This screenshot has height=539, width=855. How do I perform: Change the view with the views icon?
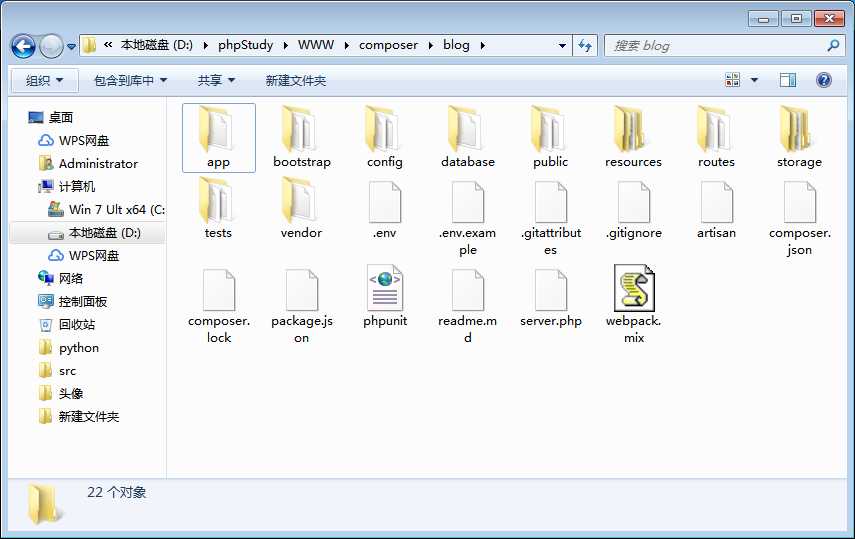pyautogui.click(x=732, y=80)
